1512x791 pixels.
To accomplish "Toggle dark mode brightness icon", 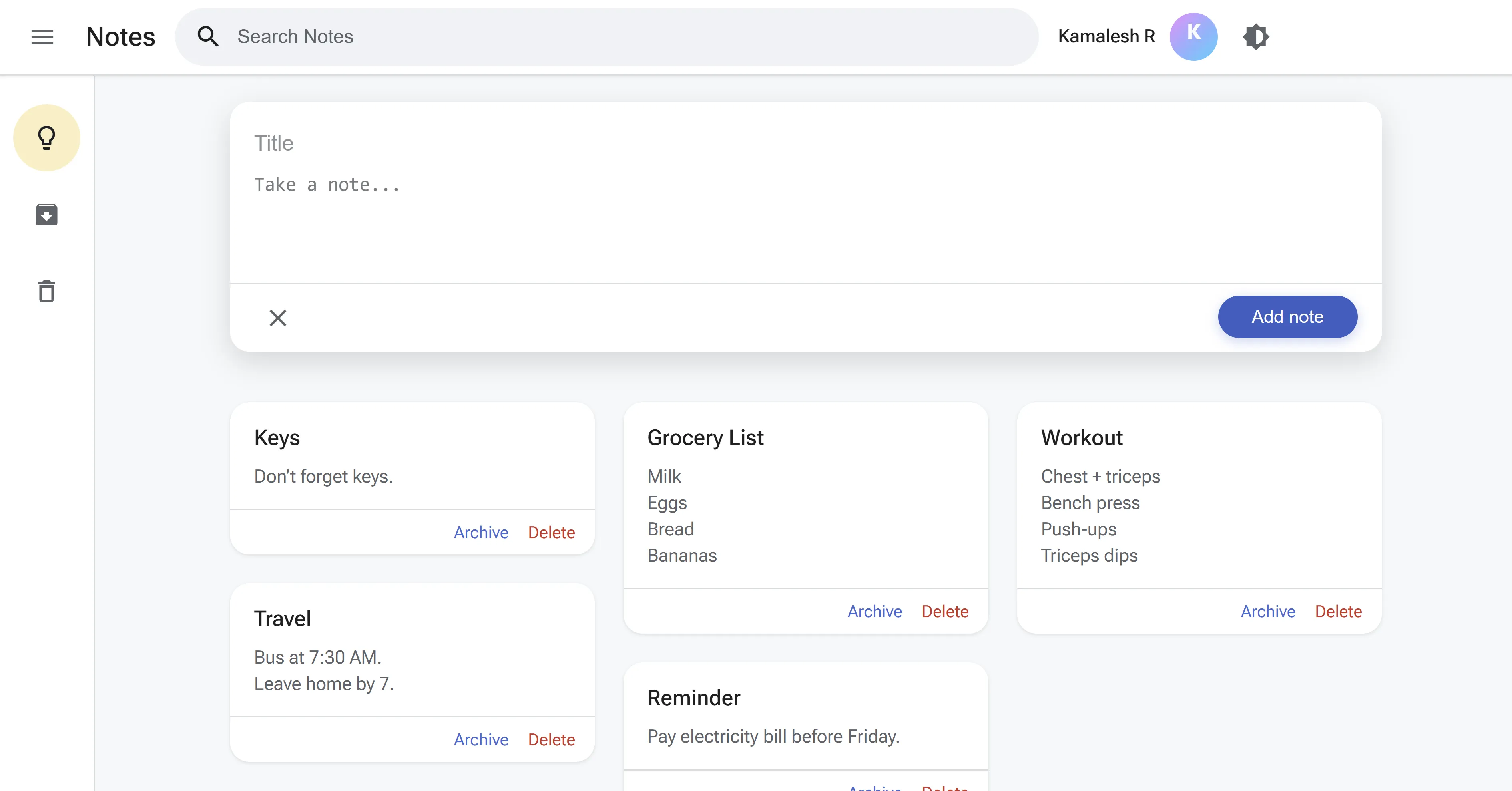I will (1255, 36).
